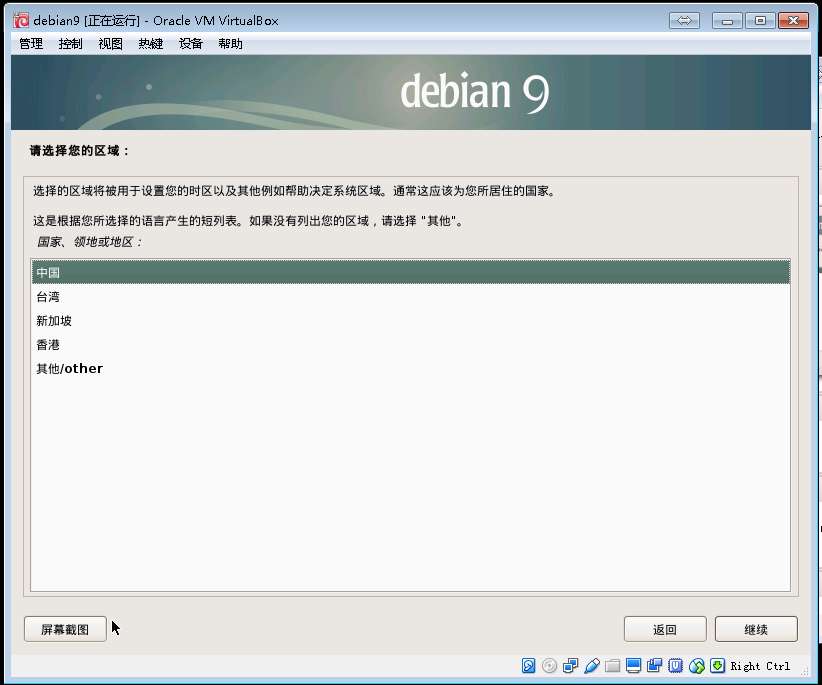Image resolution: width=822 pixels, height=685 pixels.
Task: Click the VirtualBox title bar app icon
Action: click(21, 20)
